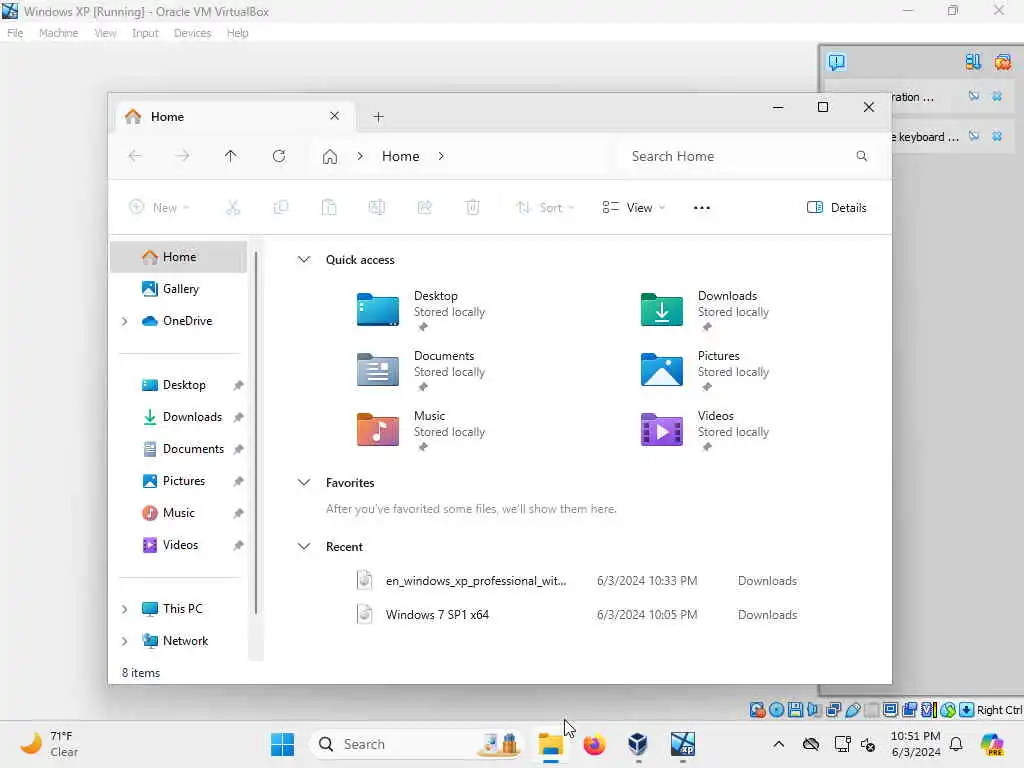Click the Rename toolbar icon
This screenshot has height=768, width=1024.
click(x=377, y=208)
